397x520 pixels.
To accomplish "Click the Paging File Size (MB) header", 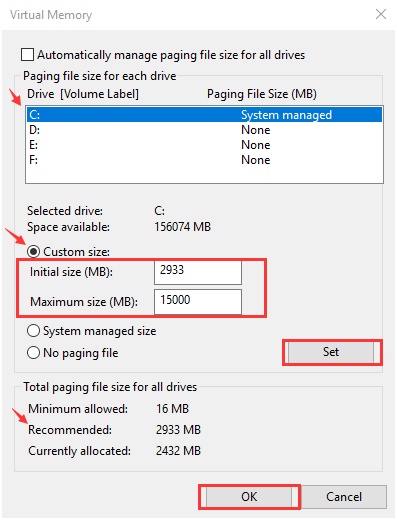I will tap(262, 94).
